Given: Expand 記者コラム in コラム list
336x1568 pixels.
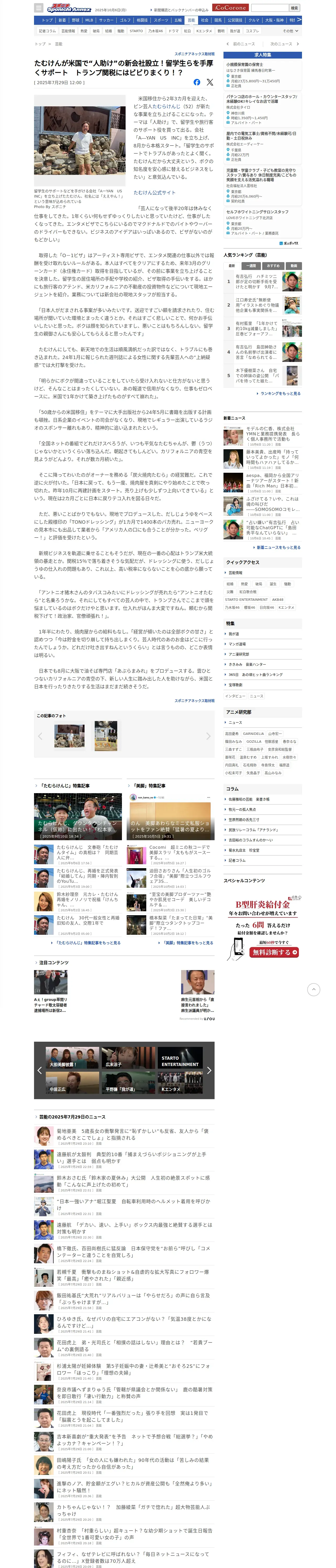Looking at the screenshot, I should coord(262,860).
